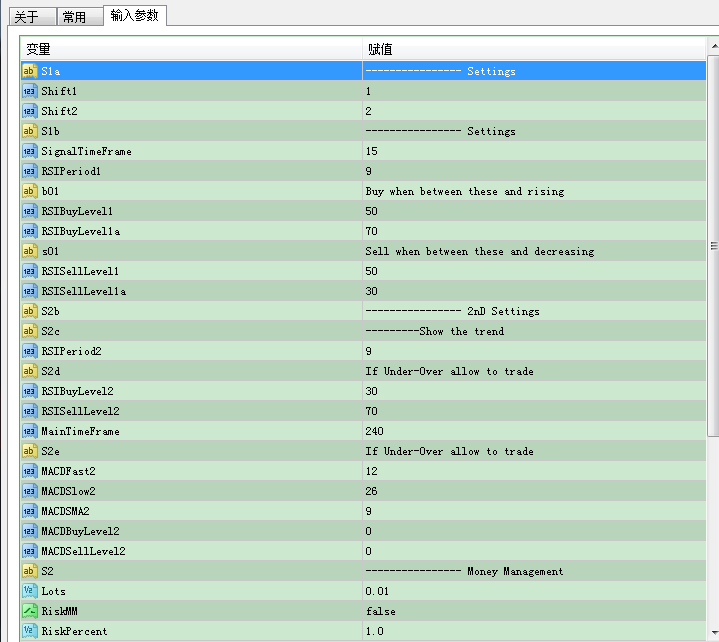Click the integer icon for MACDSMA2

coord(29,511)
